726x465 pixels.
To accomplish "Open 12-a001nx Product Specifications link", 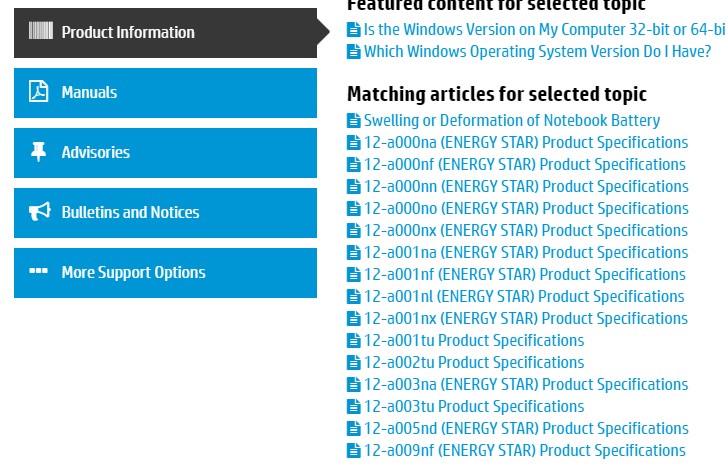I will (526, 318).
